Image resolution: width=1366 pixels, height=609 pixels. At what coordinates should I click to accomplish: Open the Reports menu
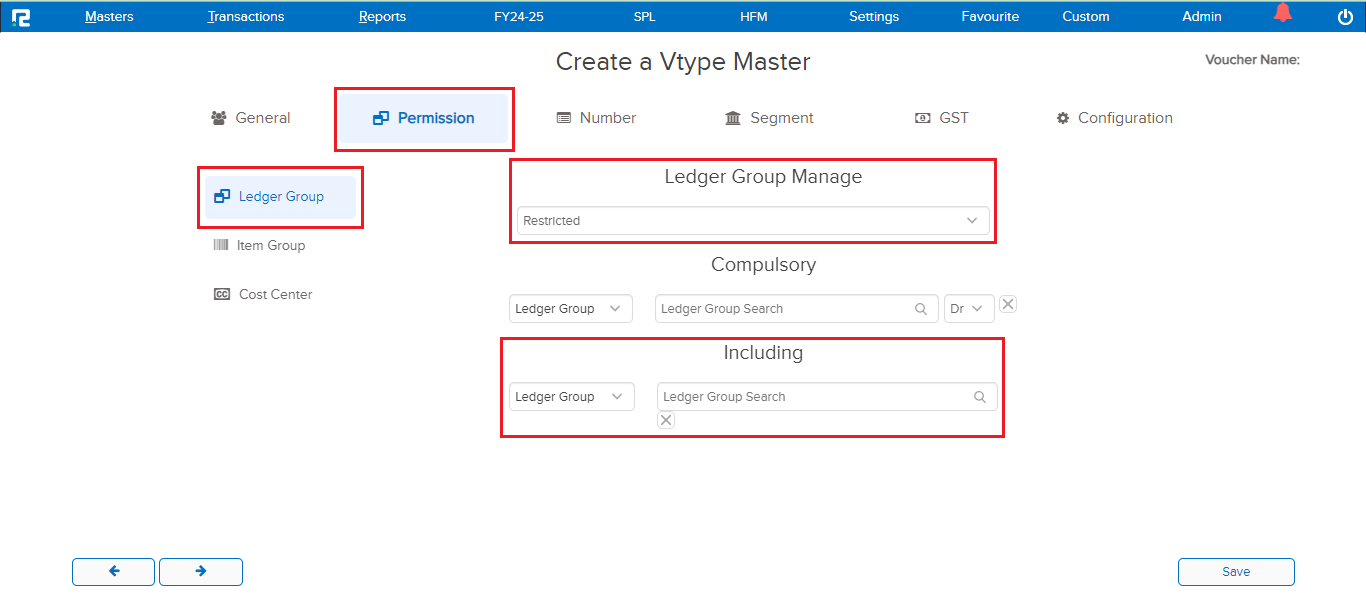(382, 16)
